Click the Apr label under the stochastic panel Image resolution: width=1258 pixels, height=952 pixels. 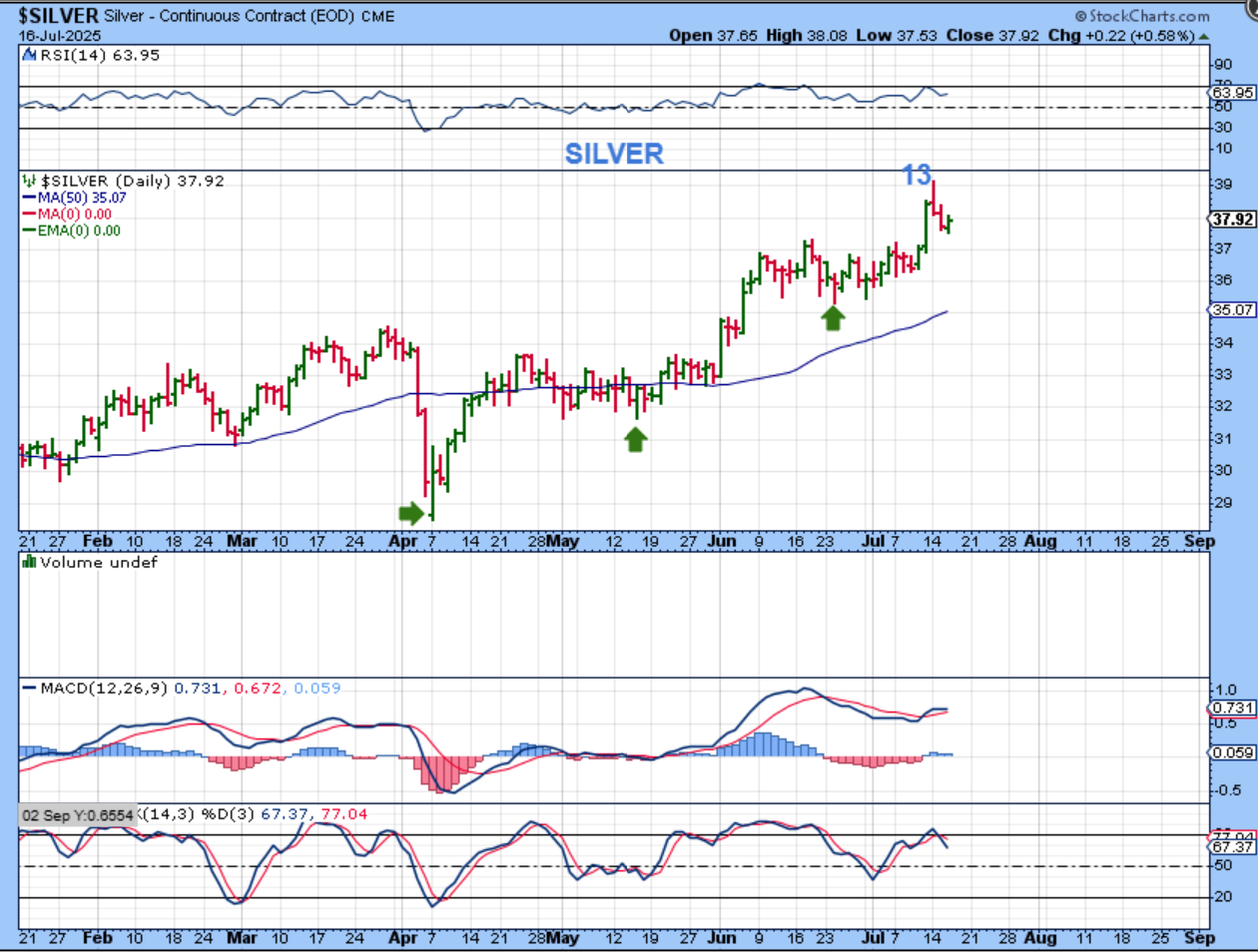click(x=402, y=938)
